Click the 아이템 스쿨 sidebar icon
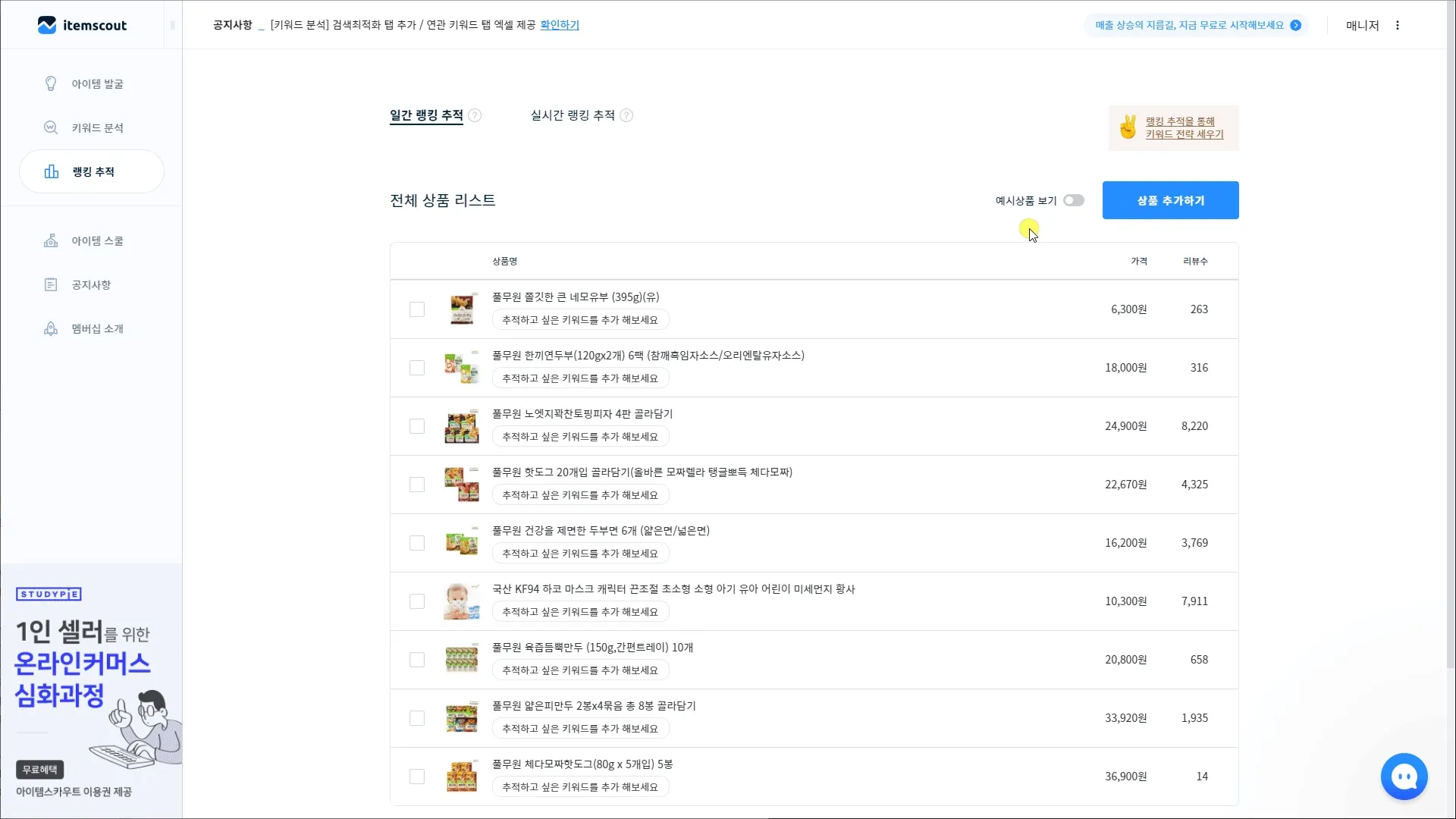1456x819 pixels. [x=51, y=240]
